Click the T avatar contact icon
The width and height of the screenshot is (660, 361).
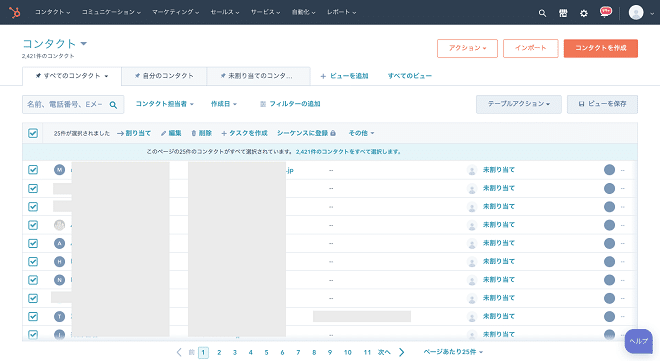59,316
